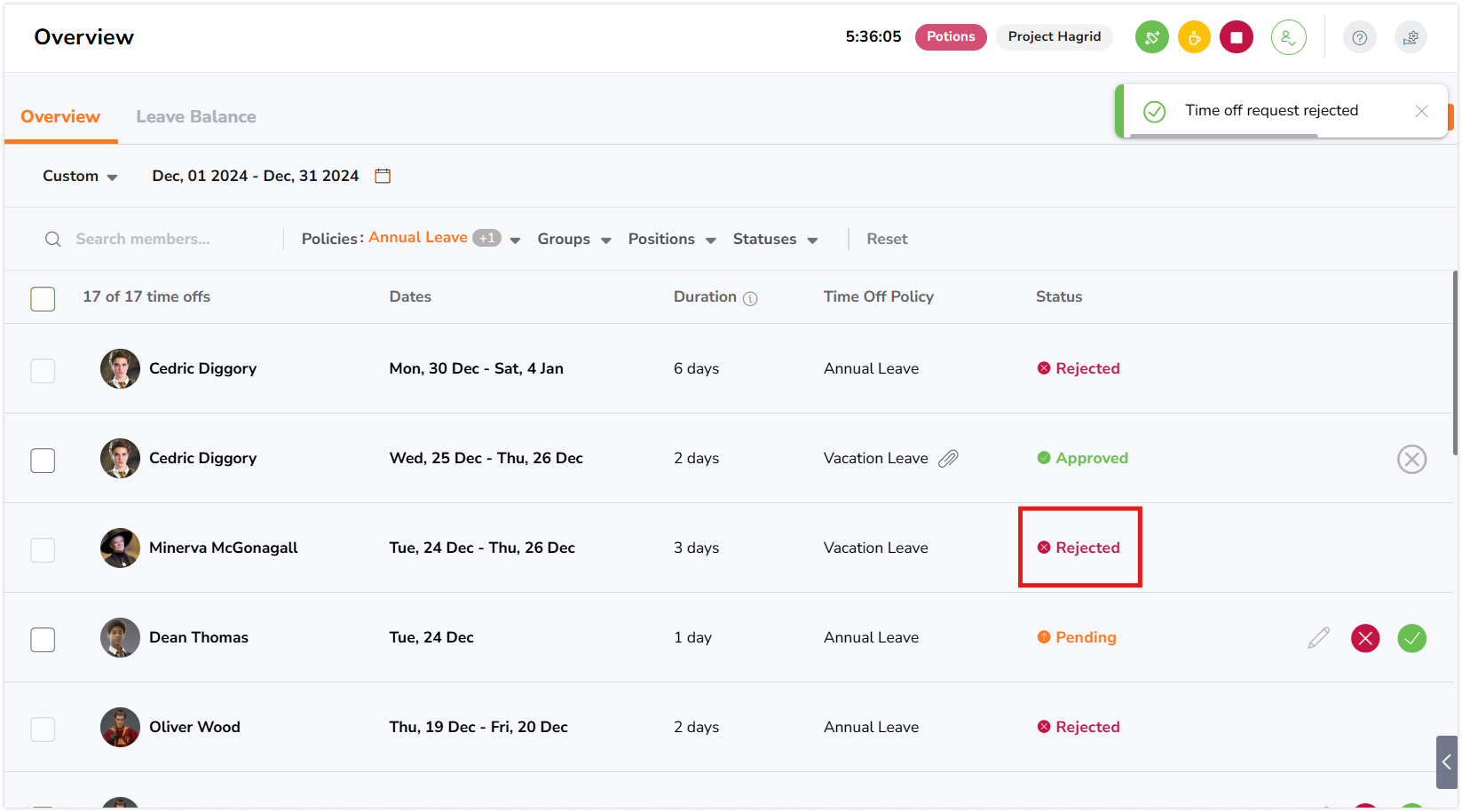Switch to the Leave Balance tab

(x=195, y=116)
